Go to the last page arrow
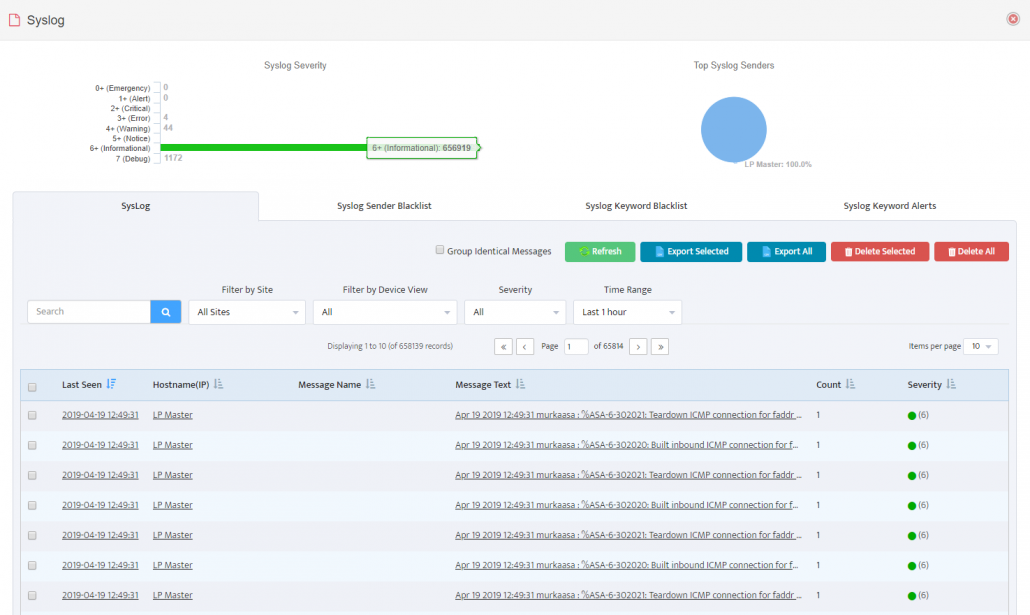This screenshot has height=615, width=1030. click(660, 346)
